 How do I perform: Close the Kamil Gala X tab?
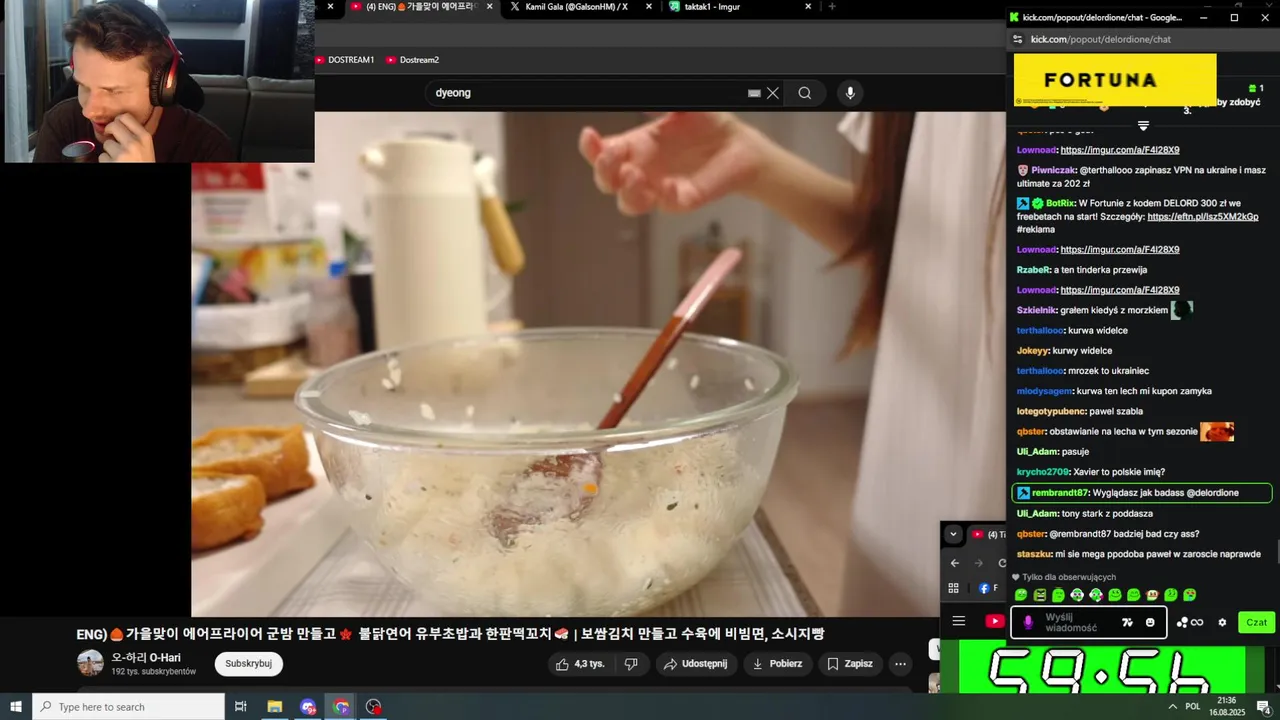coord(649,6)
